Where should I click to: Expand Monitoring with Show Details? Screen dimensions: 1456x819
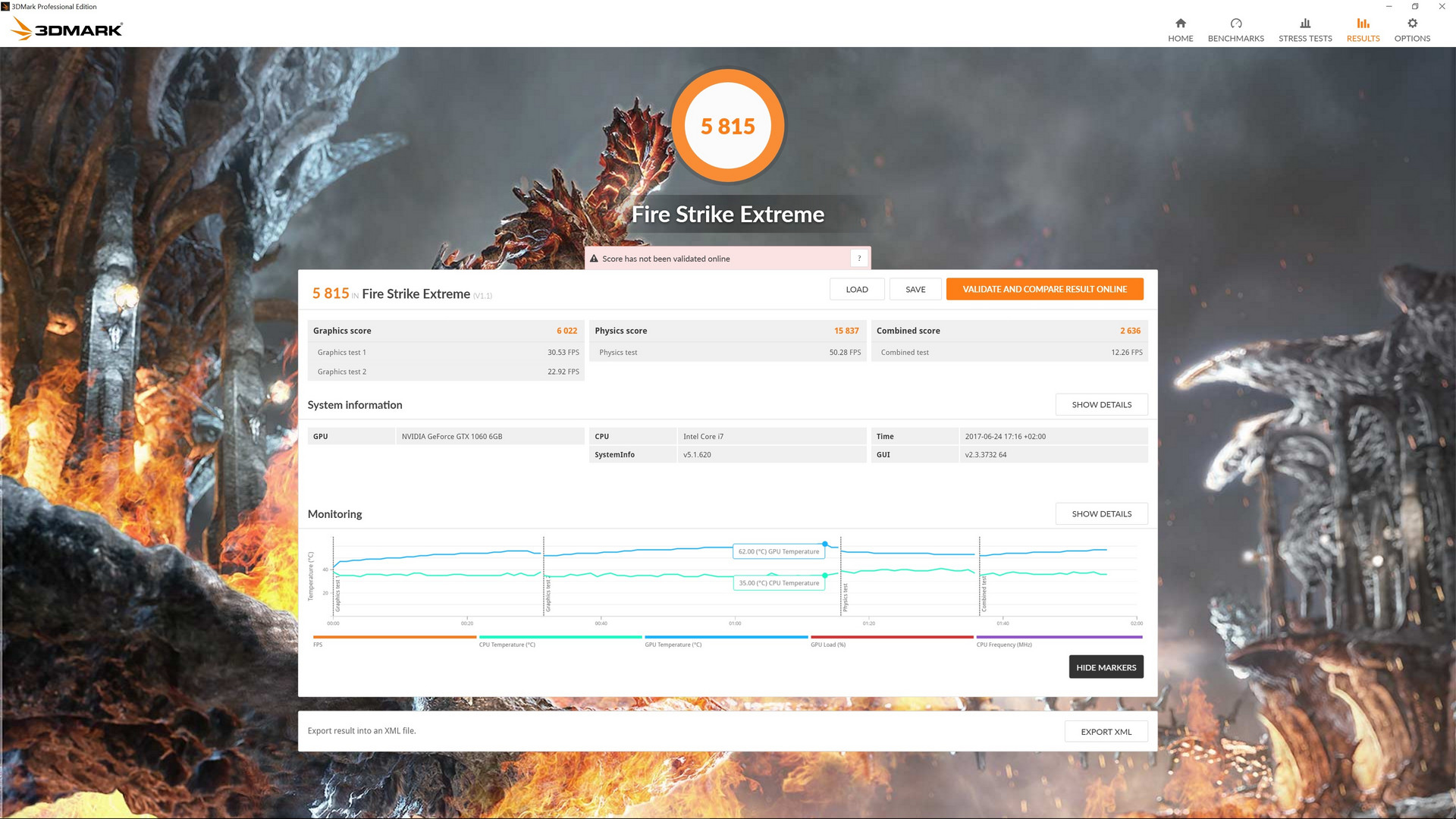[x=1101, y=514]
